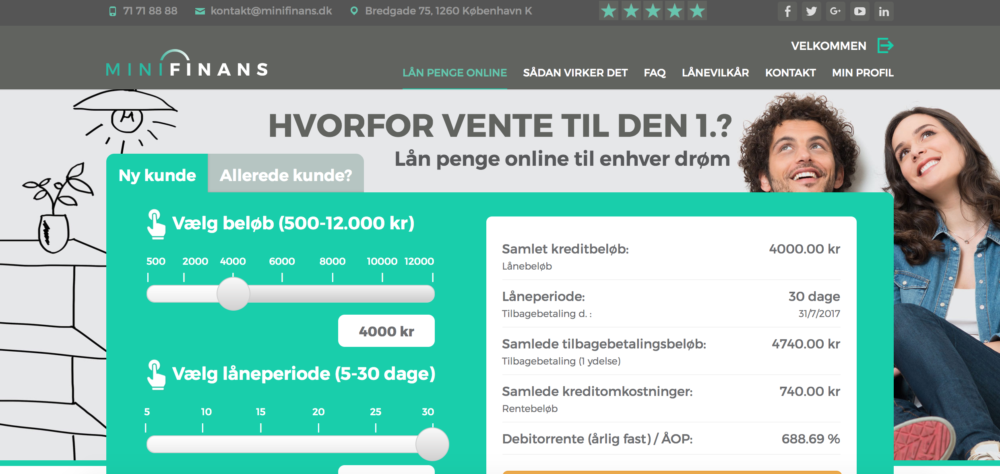The image size is (1000, 474).
Task: Click the loan amount slider handle
Action: pos(233,293)
